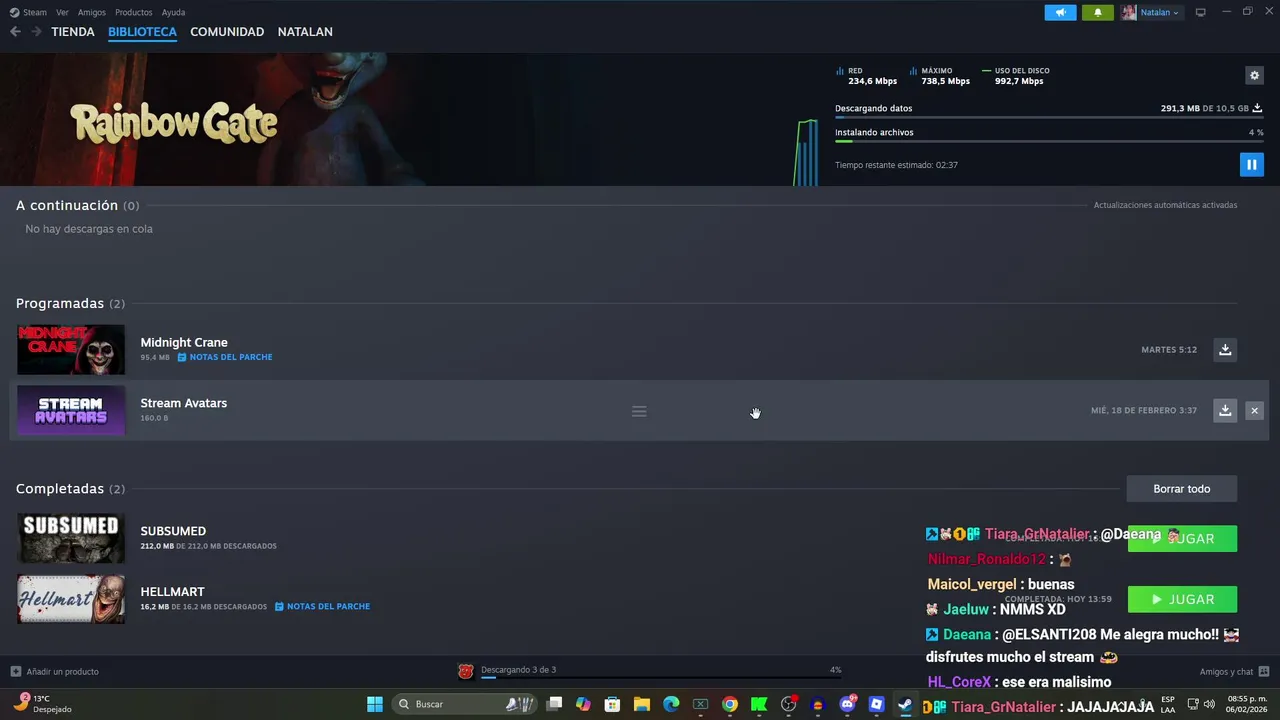Open the weather widget showing 13°C

click(45, 704)
